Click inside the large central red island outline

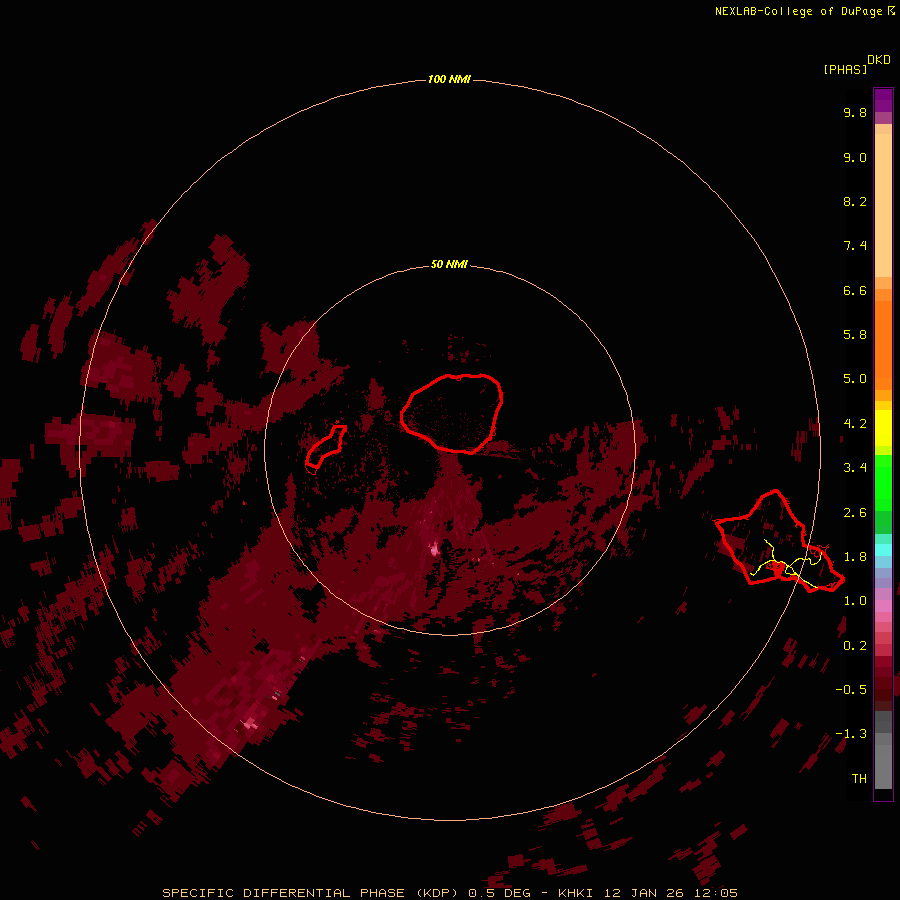(x=452, y=413)
